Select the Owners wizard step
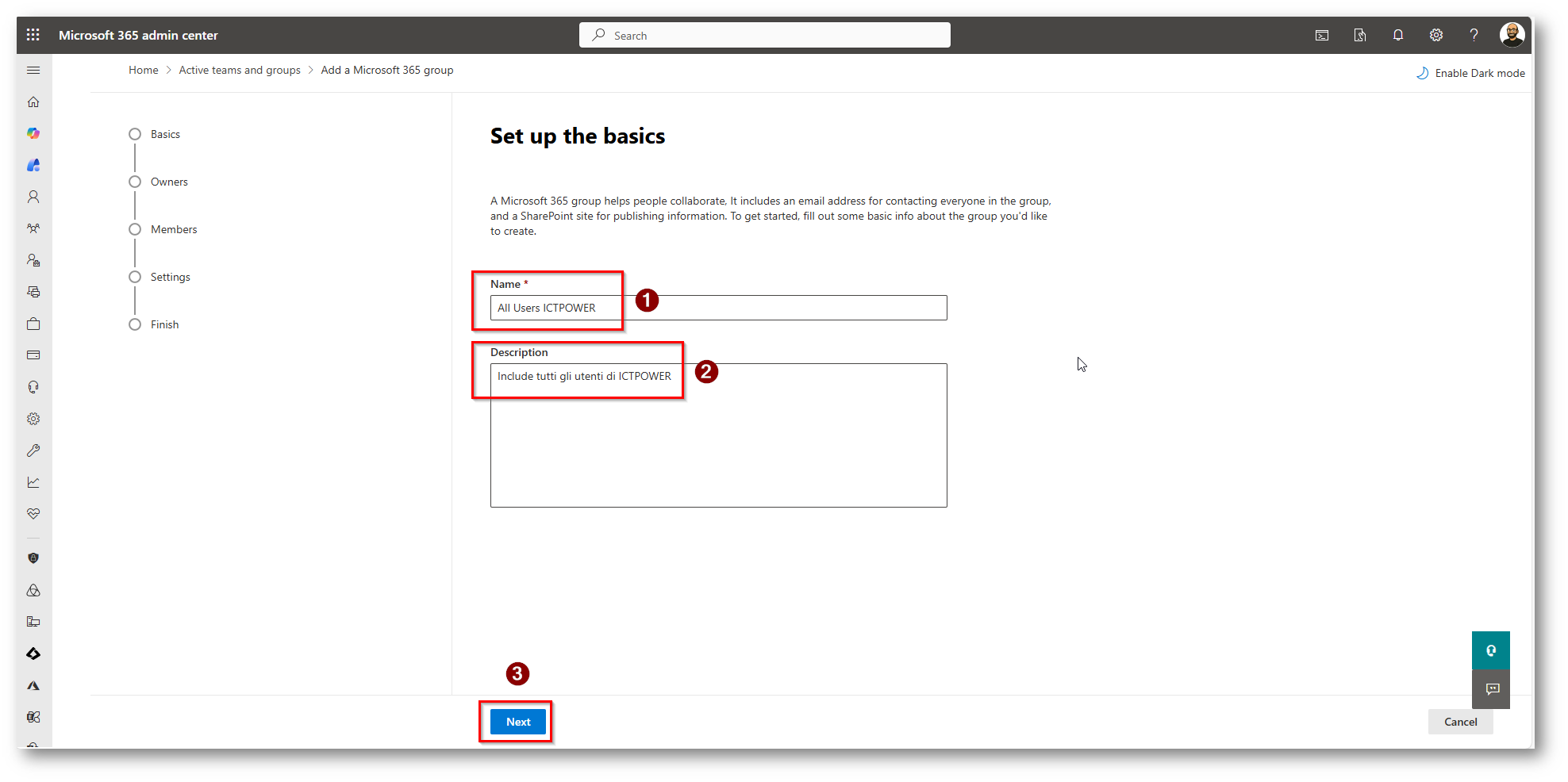 click(x=159, y=182)
